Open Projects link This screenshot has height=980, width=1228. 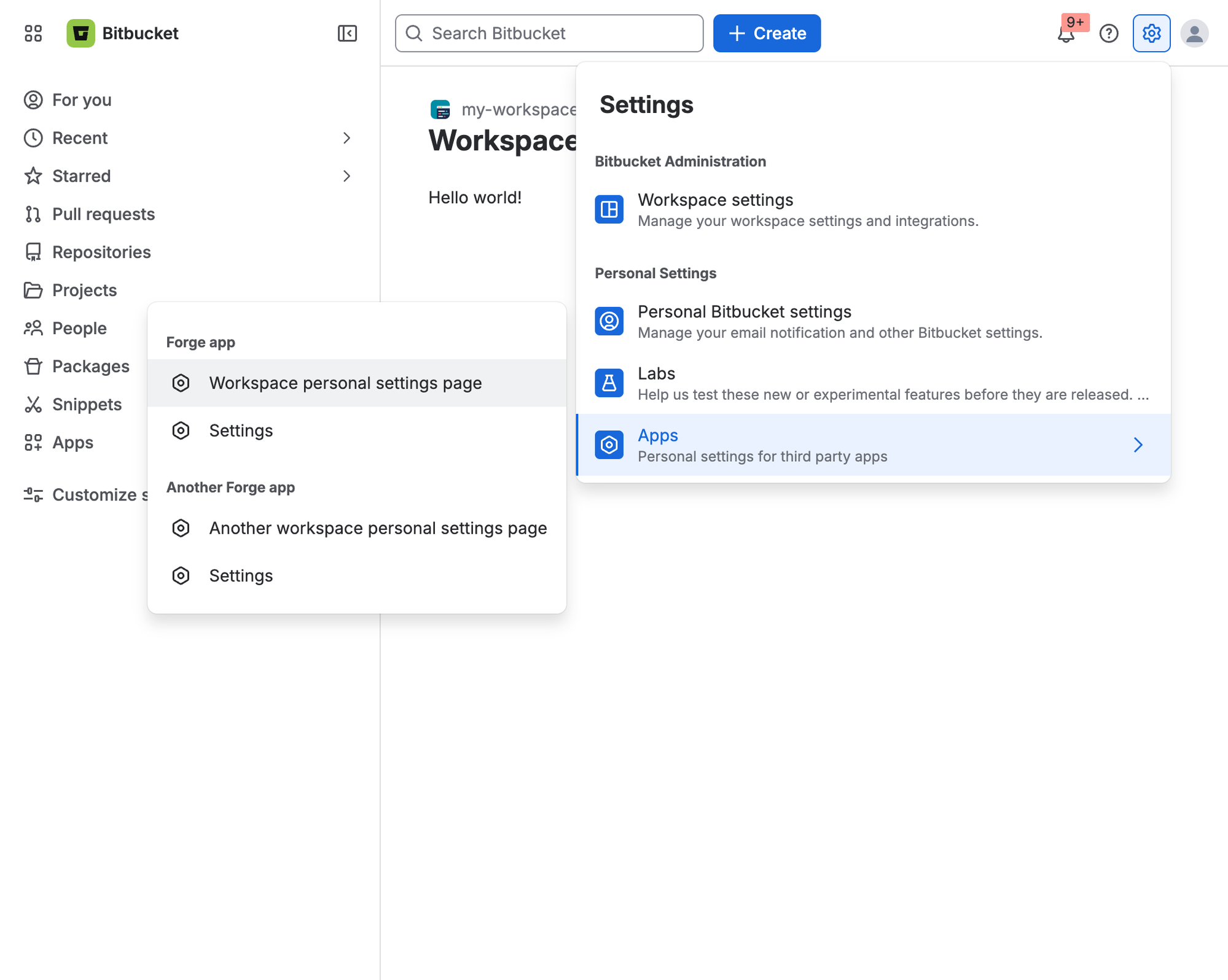click(84, 290)
